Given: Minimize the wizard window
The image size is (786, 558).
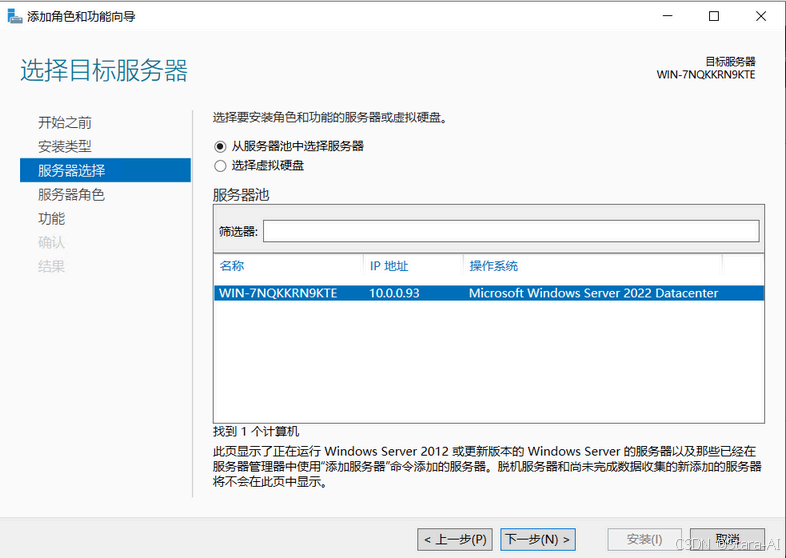Looking at the screenshot, I should coord(668,16).
